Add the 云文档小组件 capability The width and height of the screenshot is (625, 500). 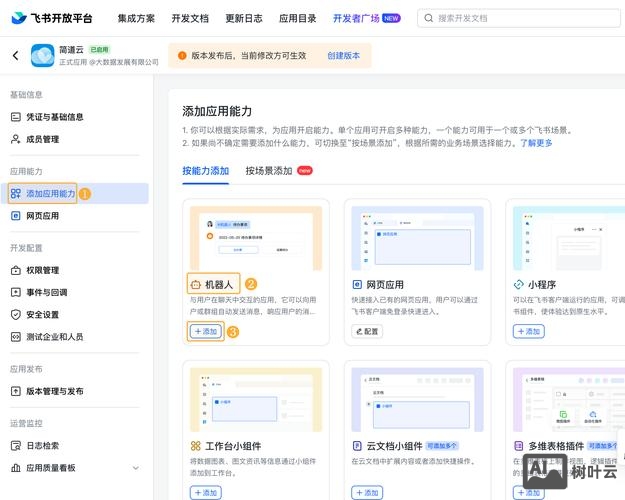367,492
